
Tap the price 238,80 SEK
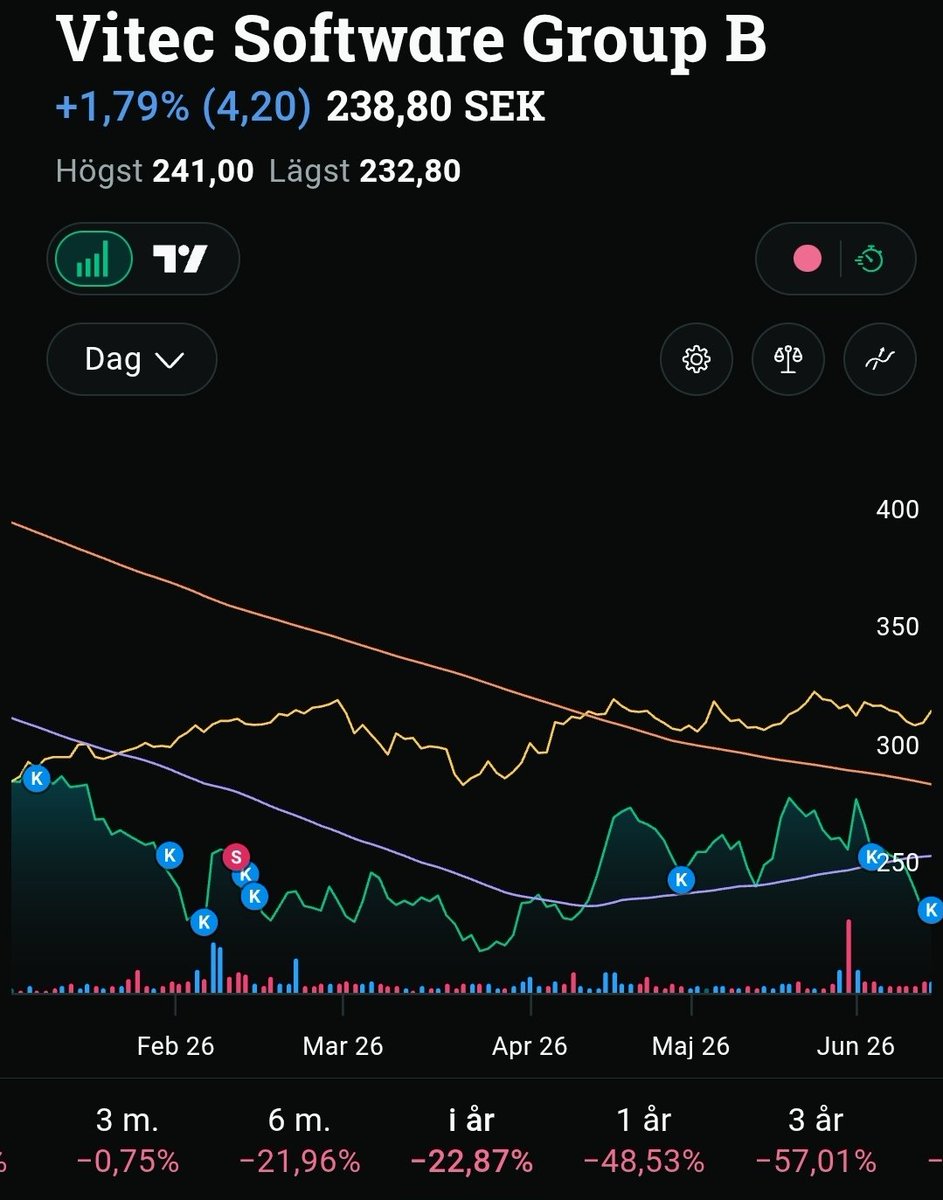[435, 108]
